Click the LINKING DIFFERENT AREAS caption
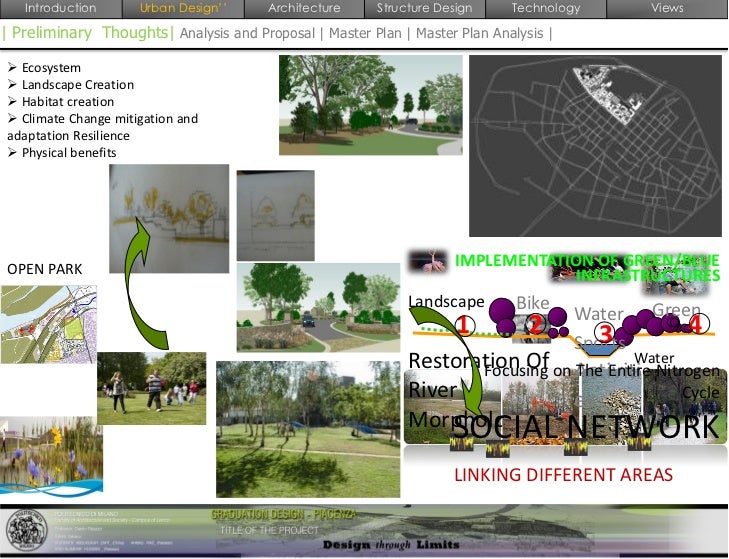The image size is (729, 559). pos(564,474)
